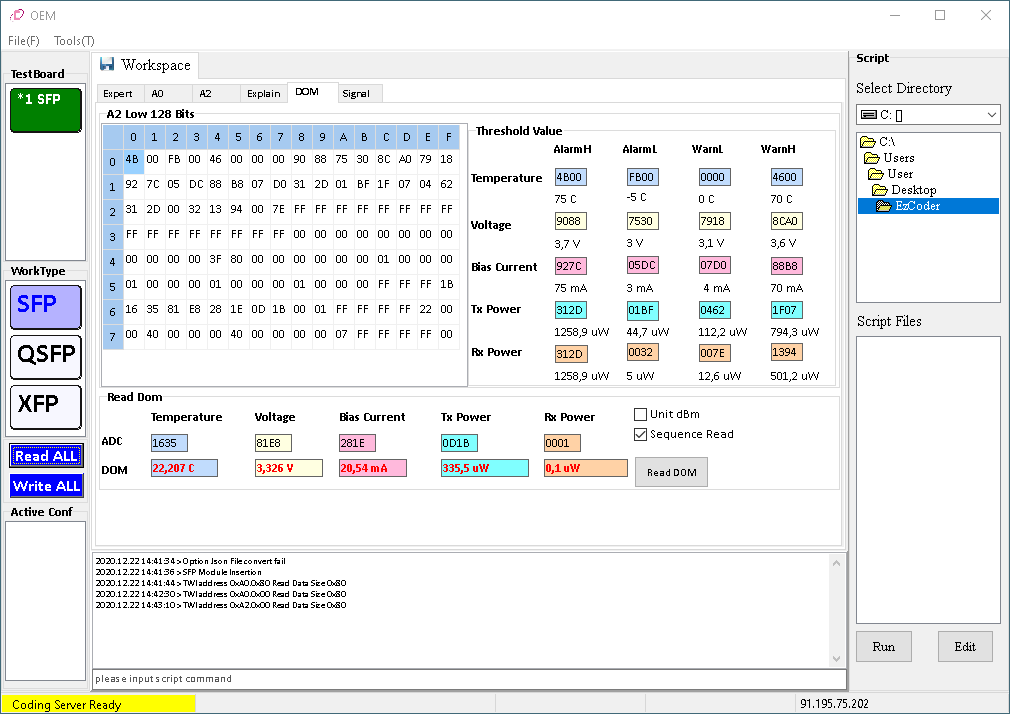Open the EzCoder folder
The height and width of the screenshot is (714, 1010).
tap(916, 206)
